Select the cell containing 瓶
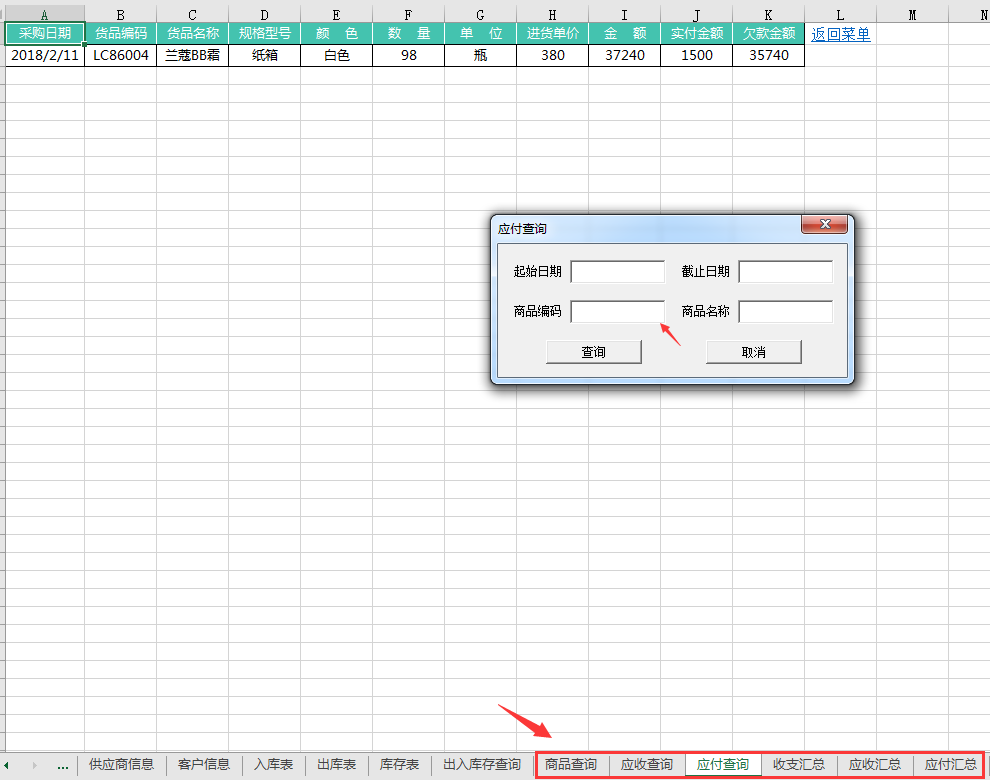Viewport: 990px width, 780px height. (x=480, y=56)
